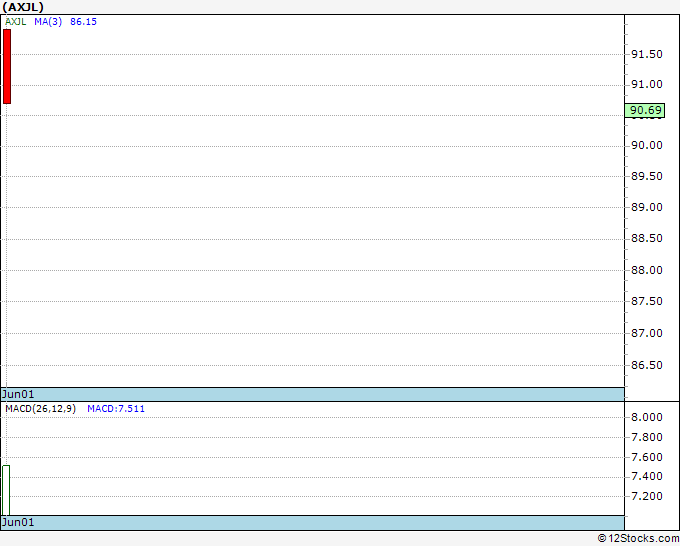The width and height of the screenshot is (680, 546).
Task: Click the 7.400 MACD axis label
Action: tap(647, 477)
